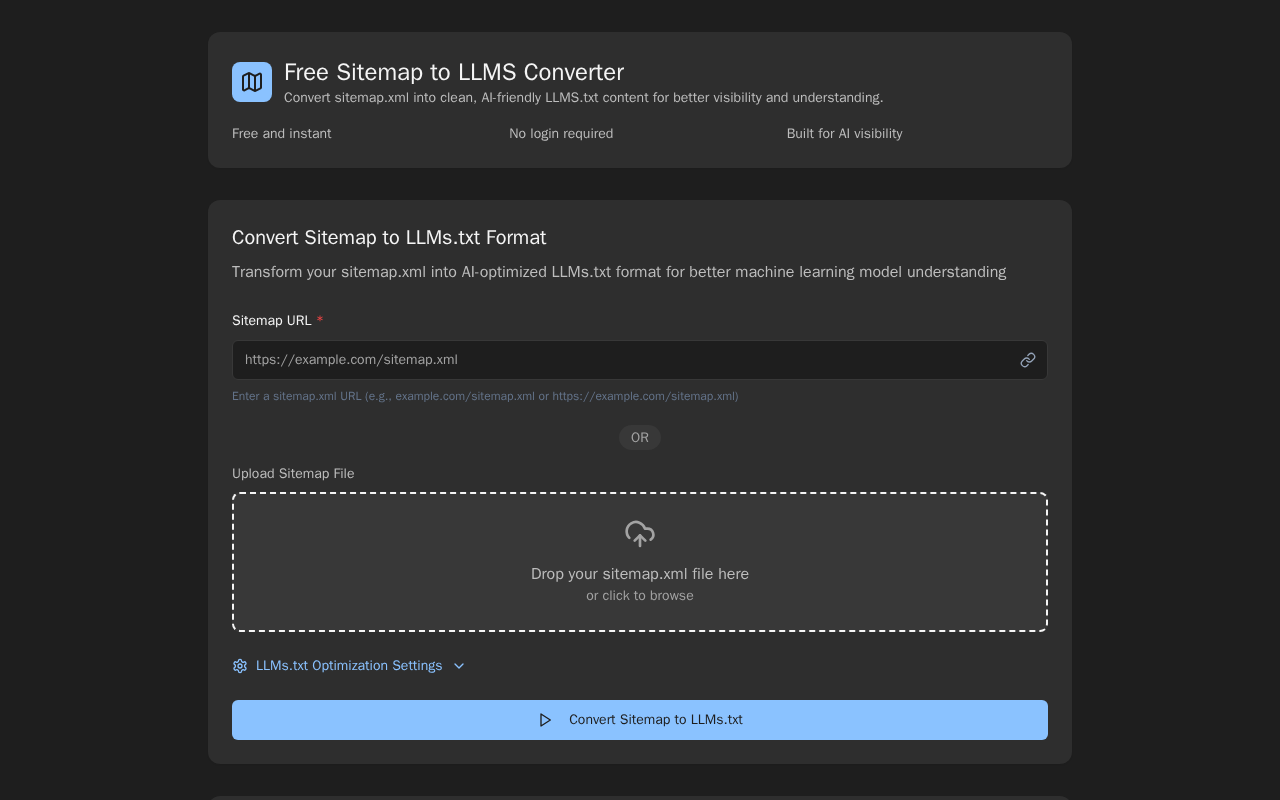
Task: Click 'or click to browse' text
Action: tap(640, 596)
